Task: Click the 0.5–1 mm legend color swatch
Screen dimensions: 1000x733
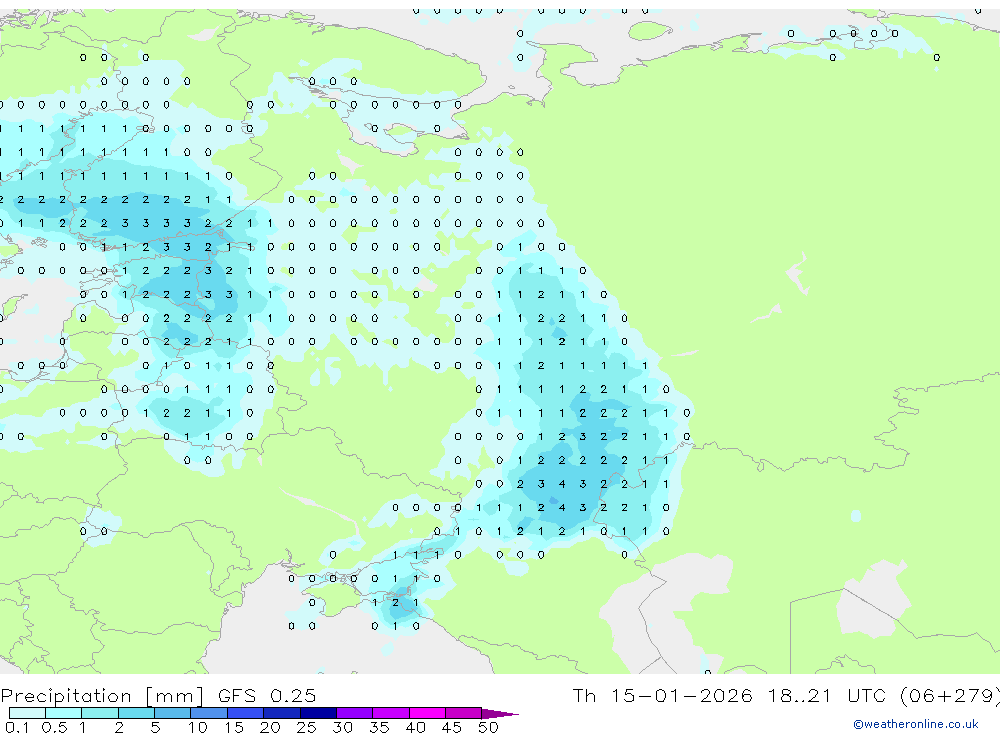Action: [63, 713]
